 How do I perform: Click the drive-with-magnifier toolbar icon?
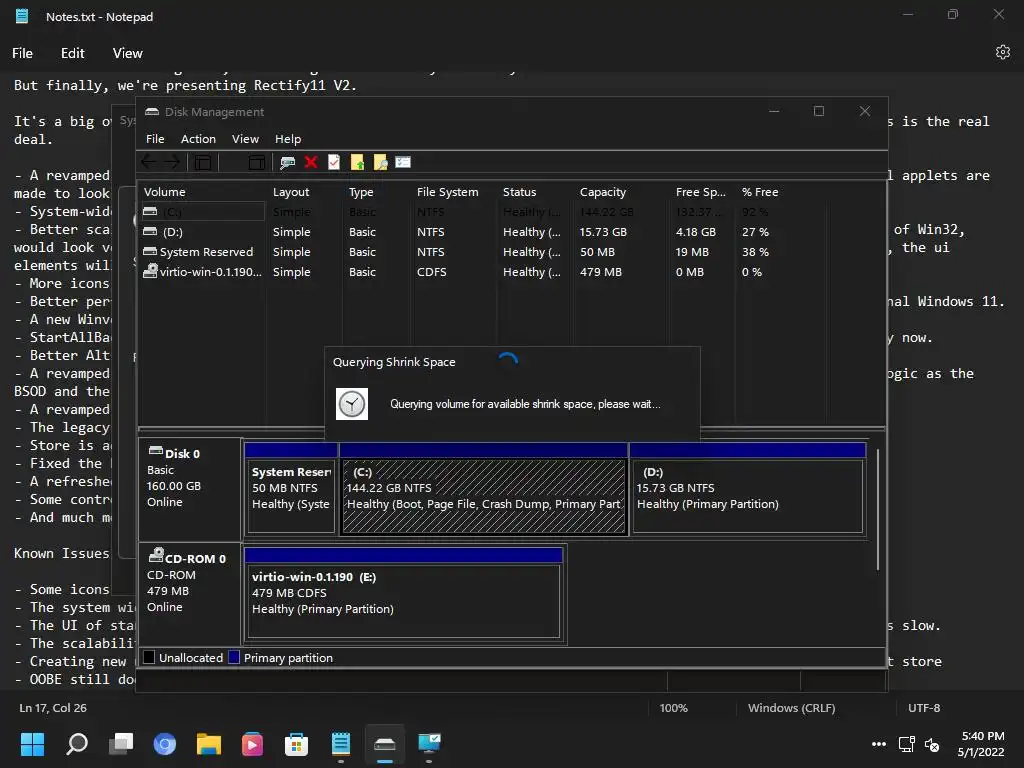point(287,162)
